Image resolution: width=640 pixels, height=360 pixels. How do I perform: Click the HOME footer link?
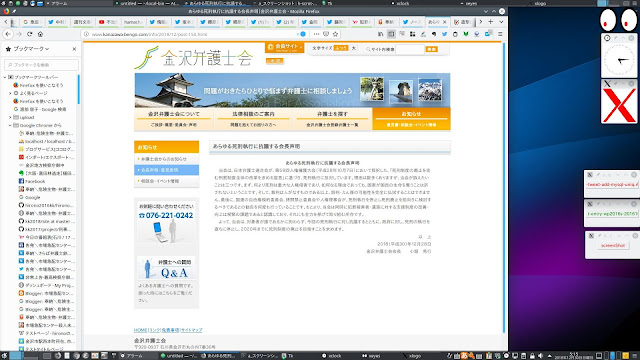pyautogui.click(x=140, y=330)
